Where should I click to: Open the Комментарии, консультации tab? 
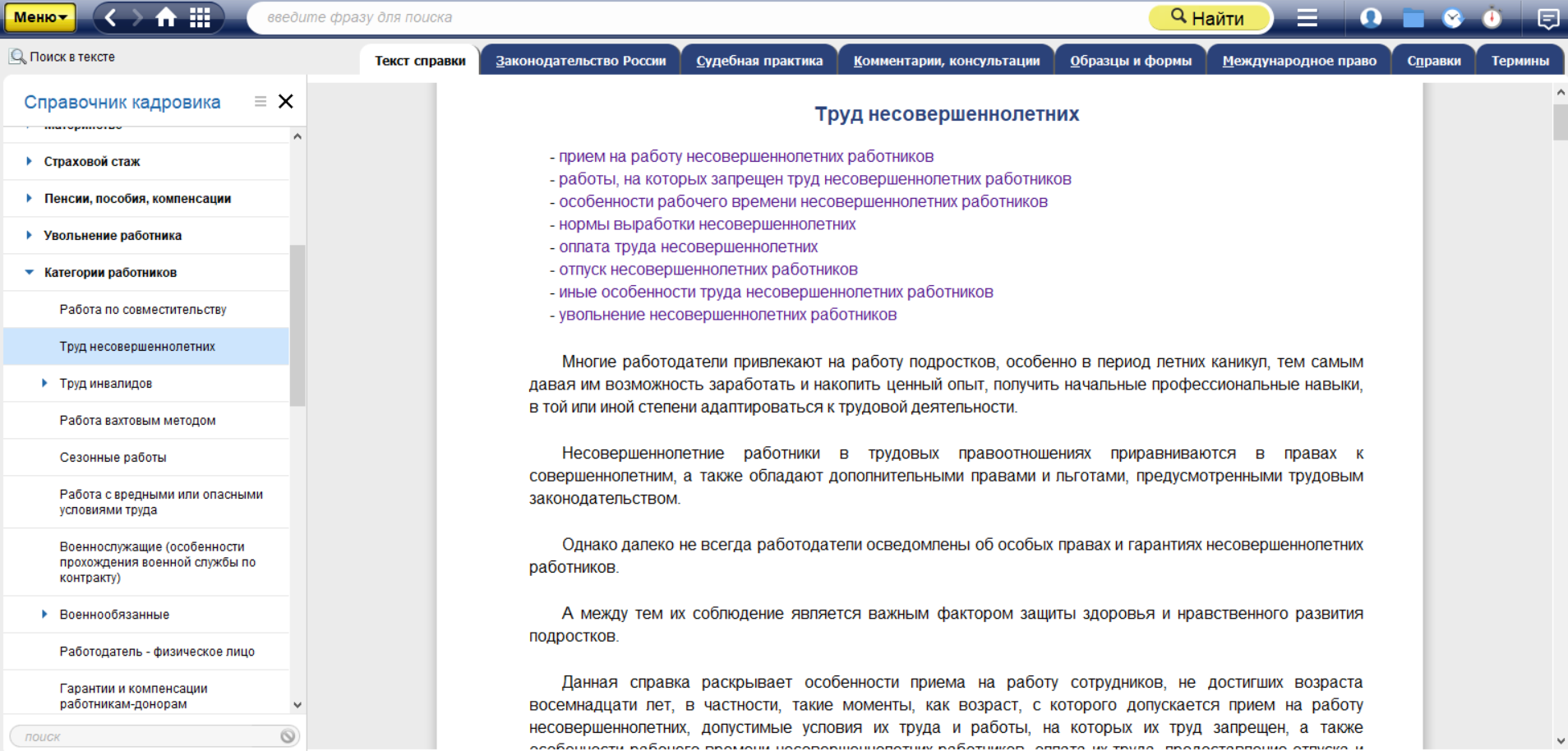[946, 61]
